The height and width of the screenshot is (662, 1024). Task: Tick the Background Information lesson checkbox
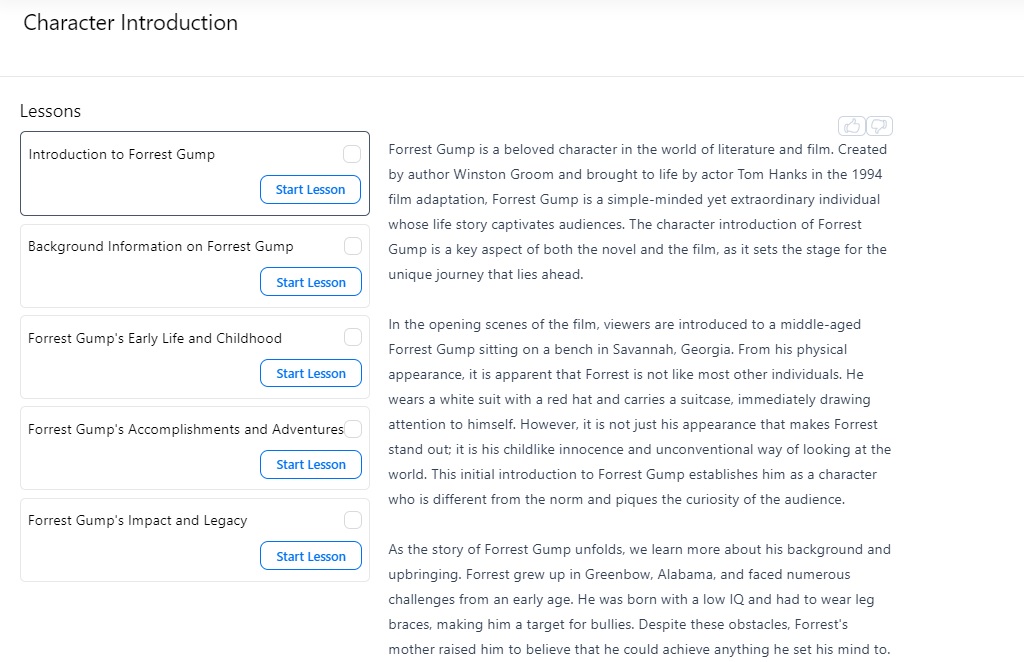pyautogui.click(x=353, y=246)
